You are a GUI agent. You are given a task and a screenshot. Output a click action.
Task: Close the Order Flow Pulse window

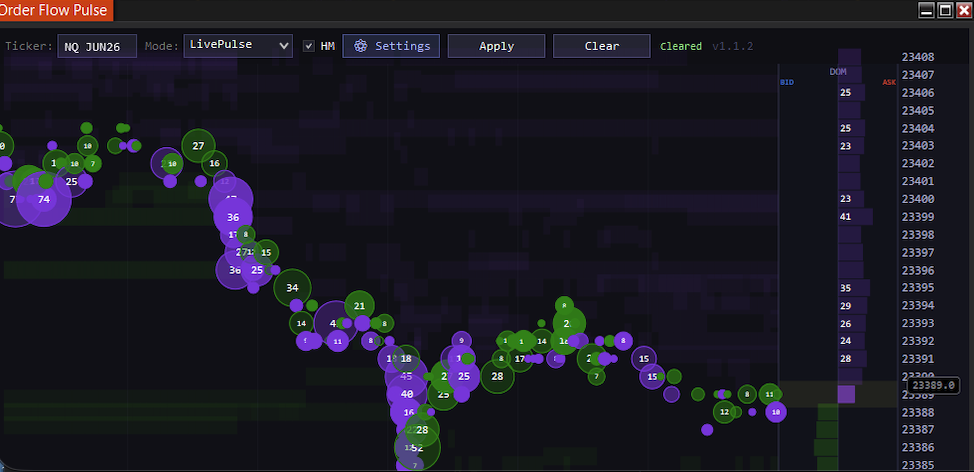(963, 10)
